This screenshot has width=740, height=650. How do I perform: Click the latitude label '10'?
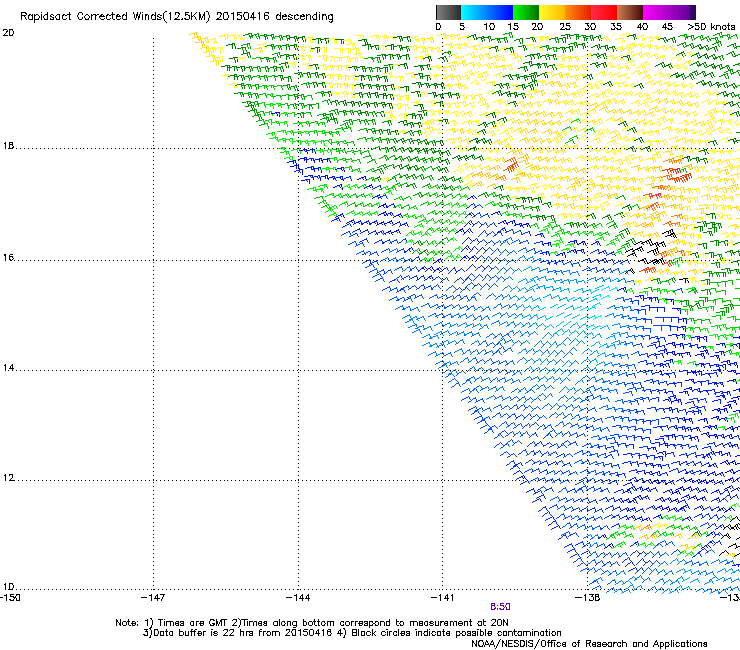click(8, 587)
